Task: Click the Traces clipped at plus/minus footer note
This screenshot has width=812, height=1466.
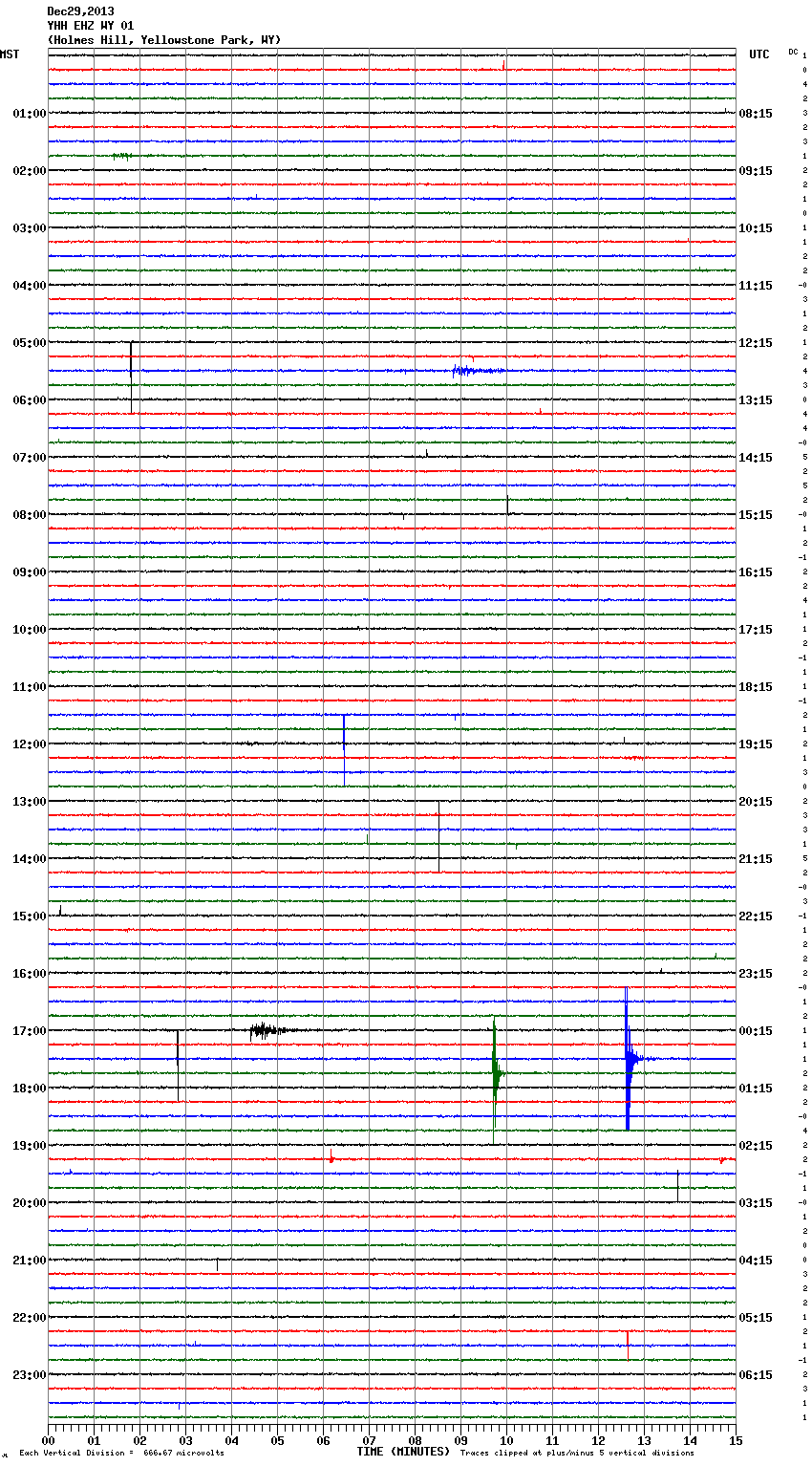Action: [x=577, y=1454]
